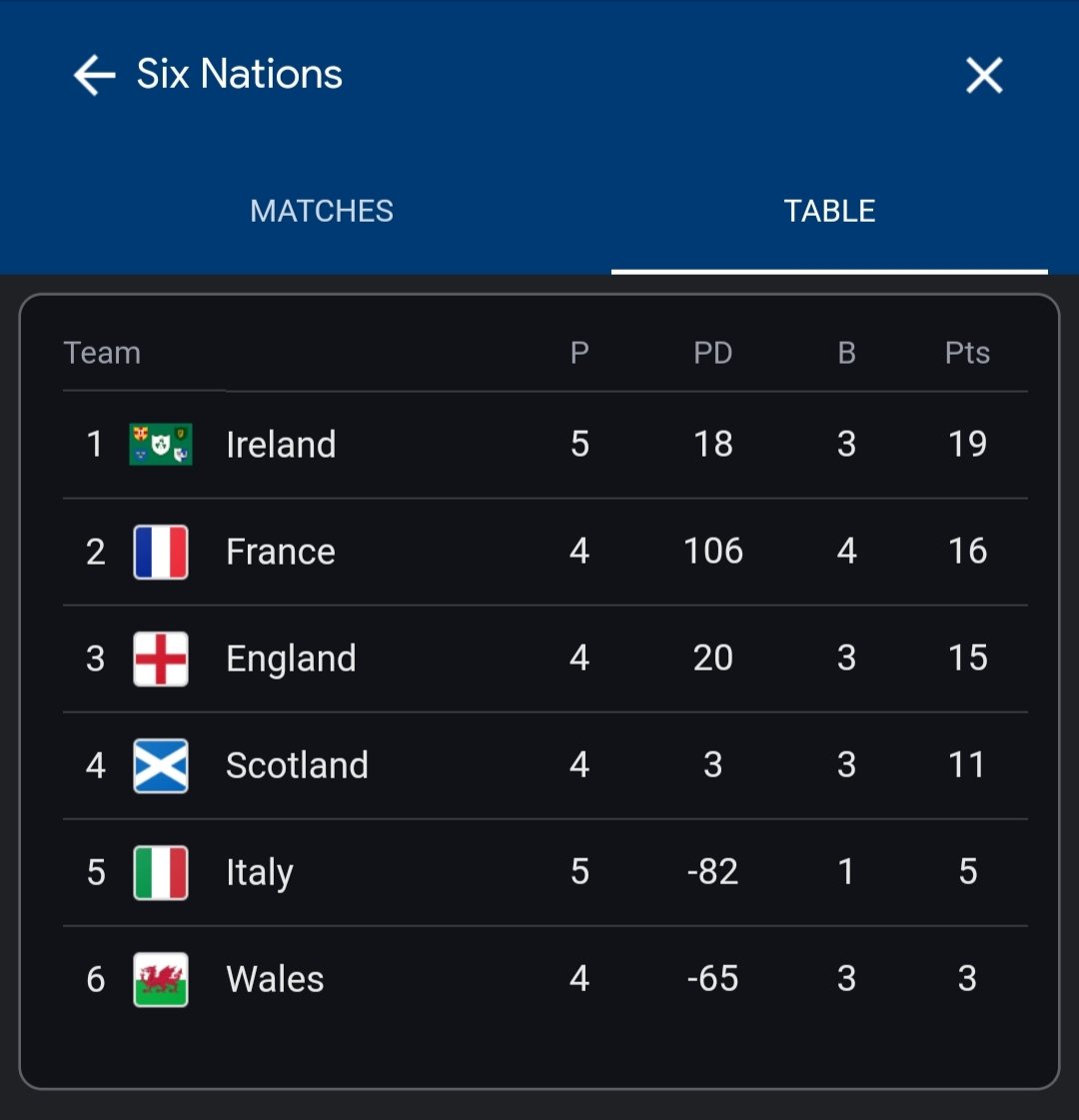Image resolution: width=1079 pixels, height=1120 pixels.
Task: Select the TABLE tab
Action: pyautogui.click(x=829, y=211)
